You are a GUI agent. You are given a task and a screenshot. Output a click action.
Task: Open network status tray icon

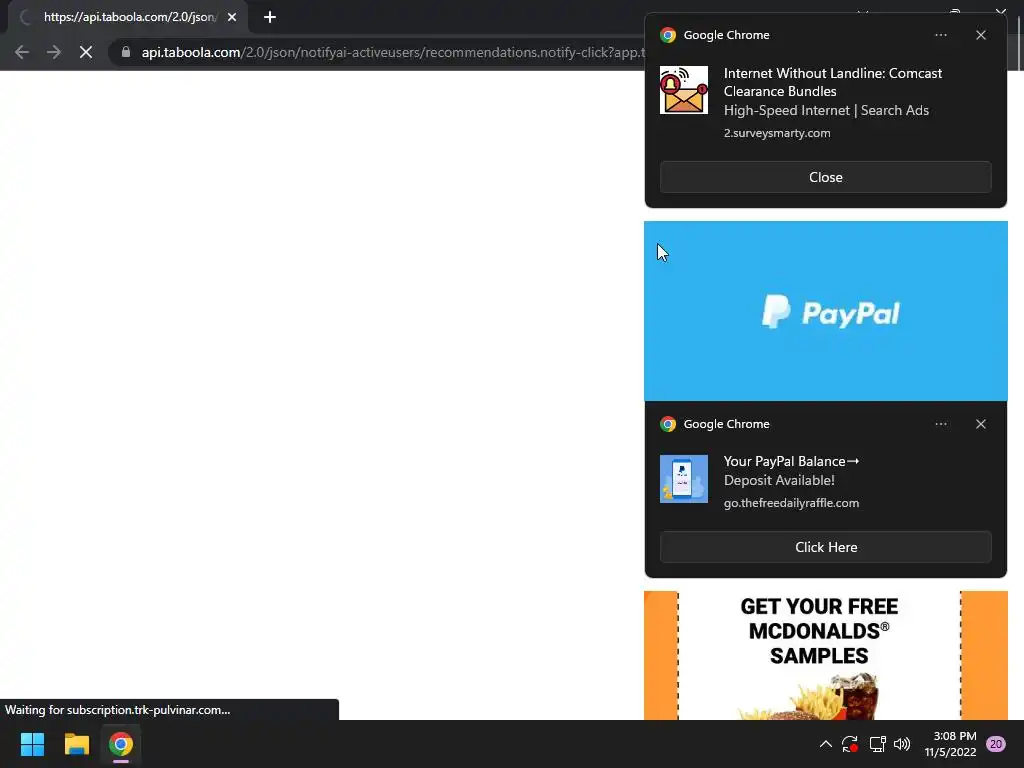pos(877,744)
